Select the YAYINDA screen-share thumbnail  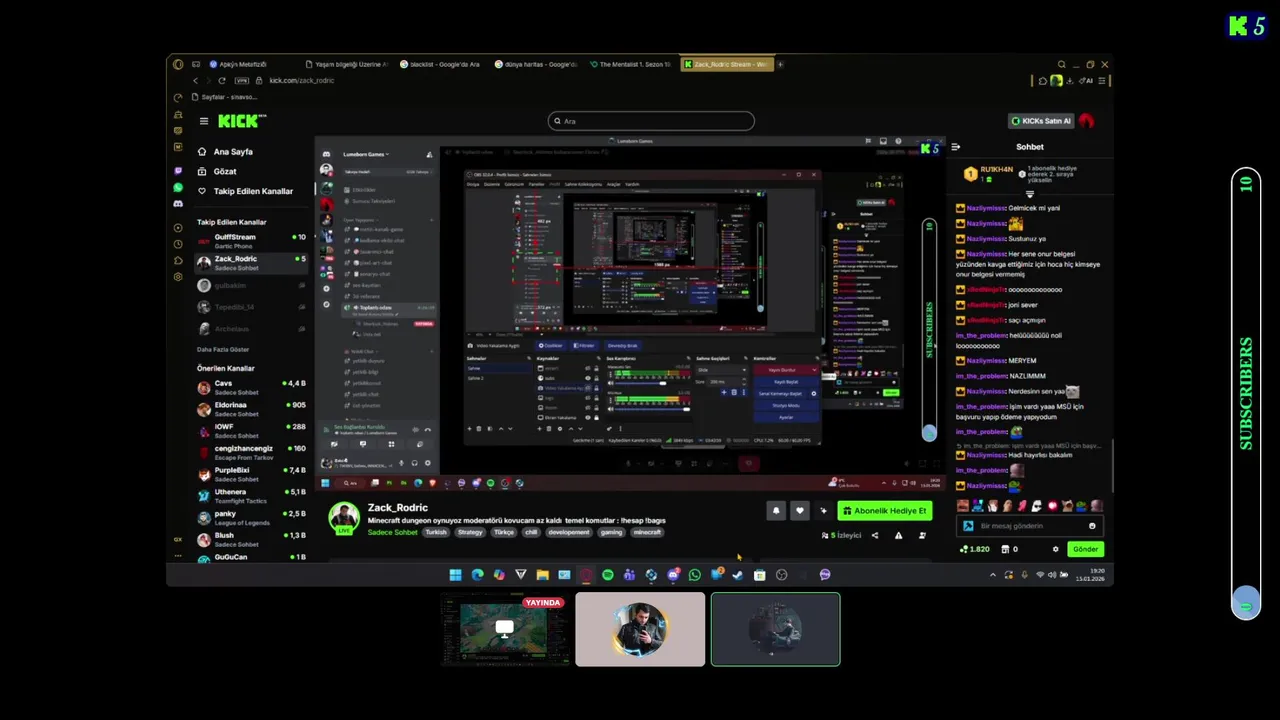point(505,629)
